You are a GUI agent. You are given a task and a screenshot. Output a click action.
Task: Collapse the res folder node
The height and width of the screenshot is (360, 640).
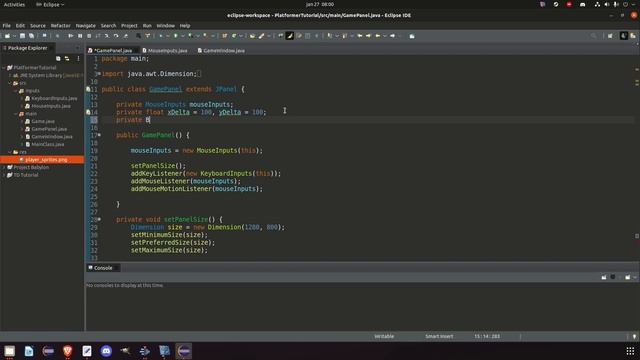(x=10, y=152)
